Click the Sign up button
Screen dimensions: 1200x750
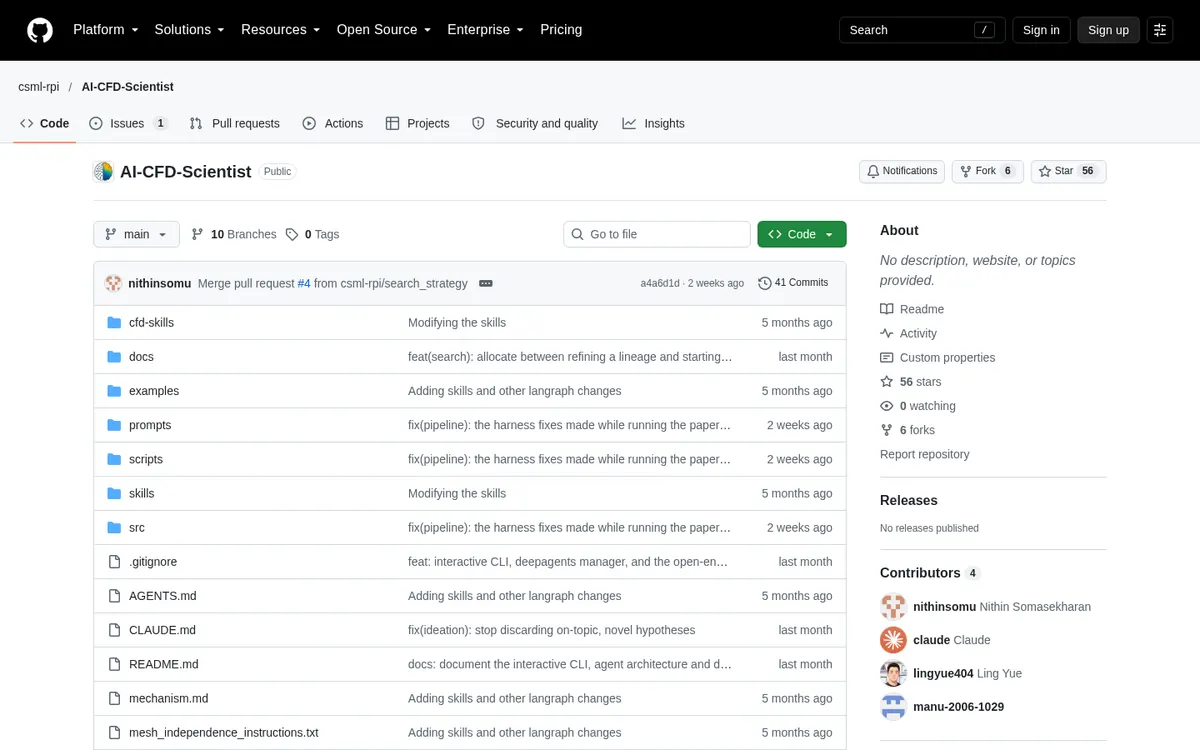1108,30
